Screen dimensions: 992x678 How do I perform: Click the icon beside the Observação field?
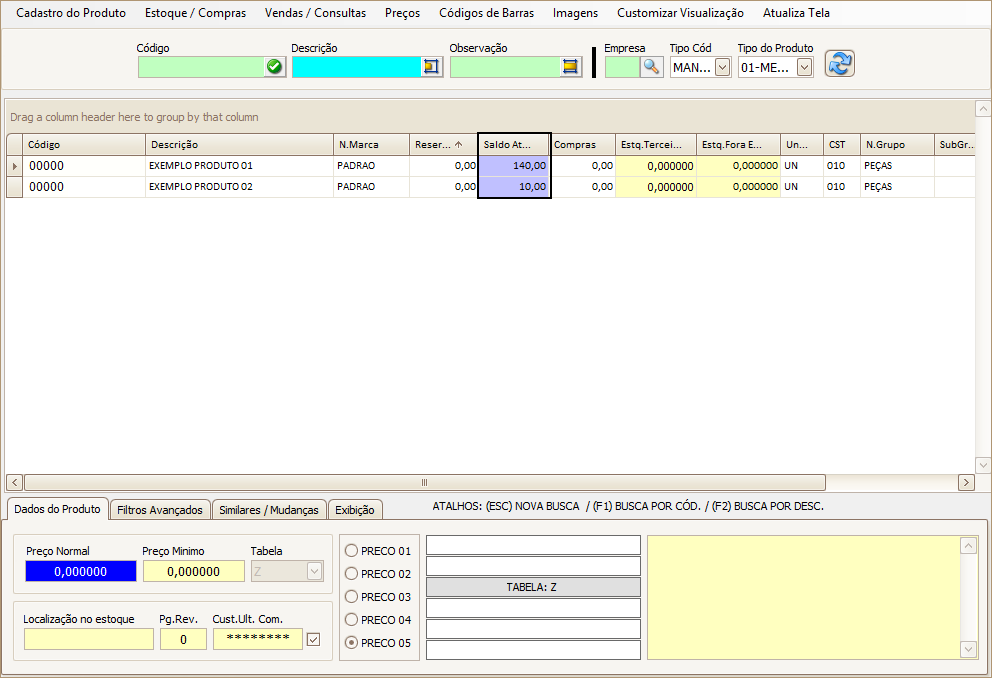[x=570, y=67]
